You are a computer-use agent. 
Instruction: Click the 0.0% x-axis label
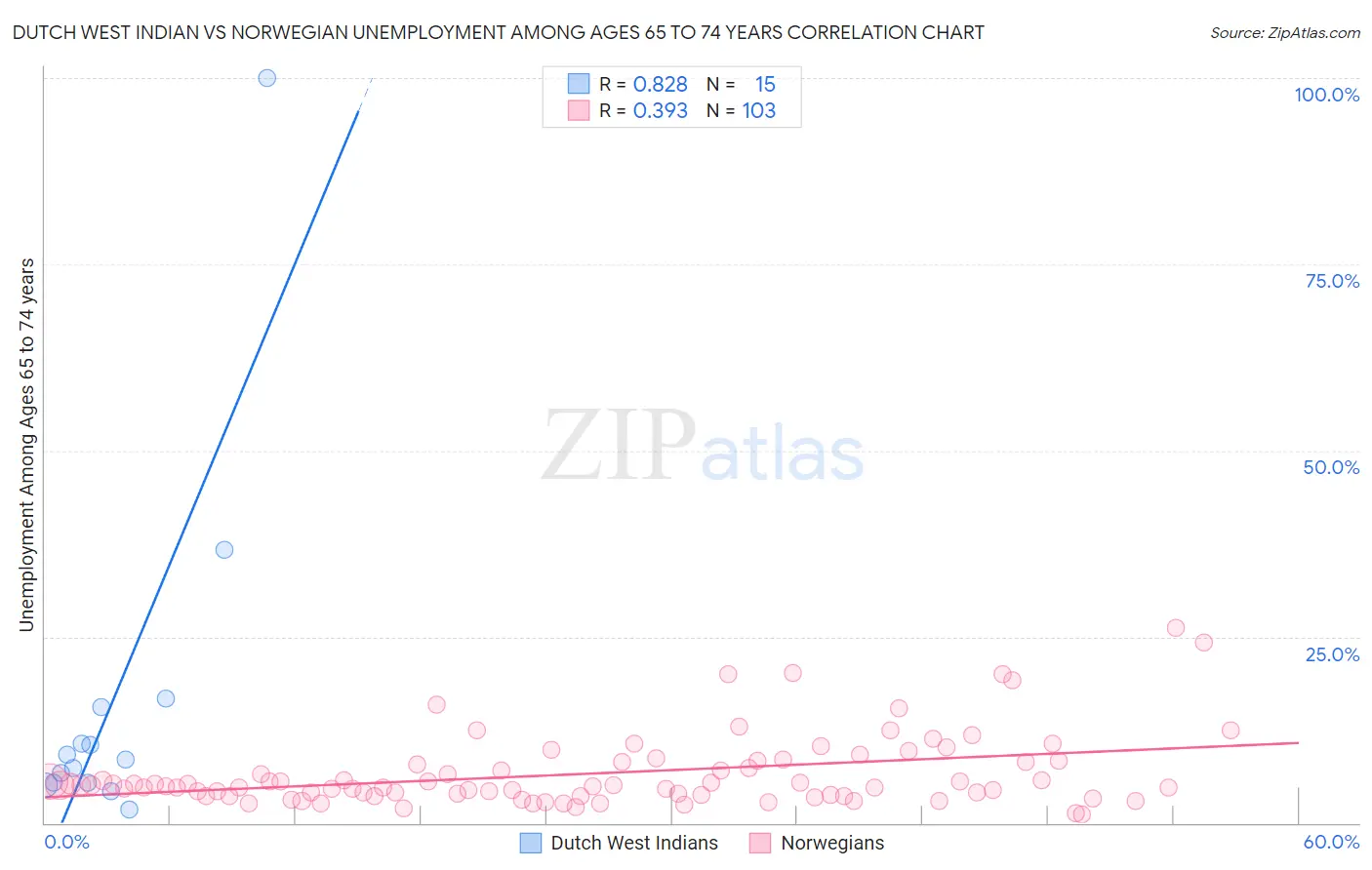click(66, 842)
